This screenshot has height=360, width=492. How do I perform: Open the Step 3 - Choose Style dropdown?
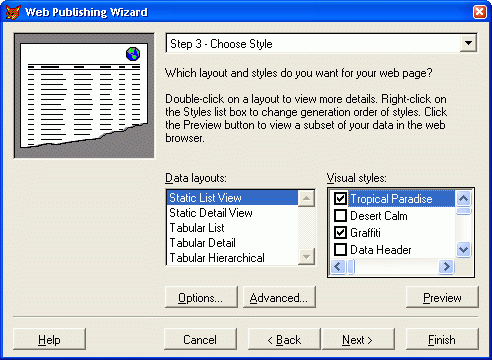click(x=468, y=43)
